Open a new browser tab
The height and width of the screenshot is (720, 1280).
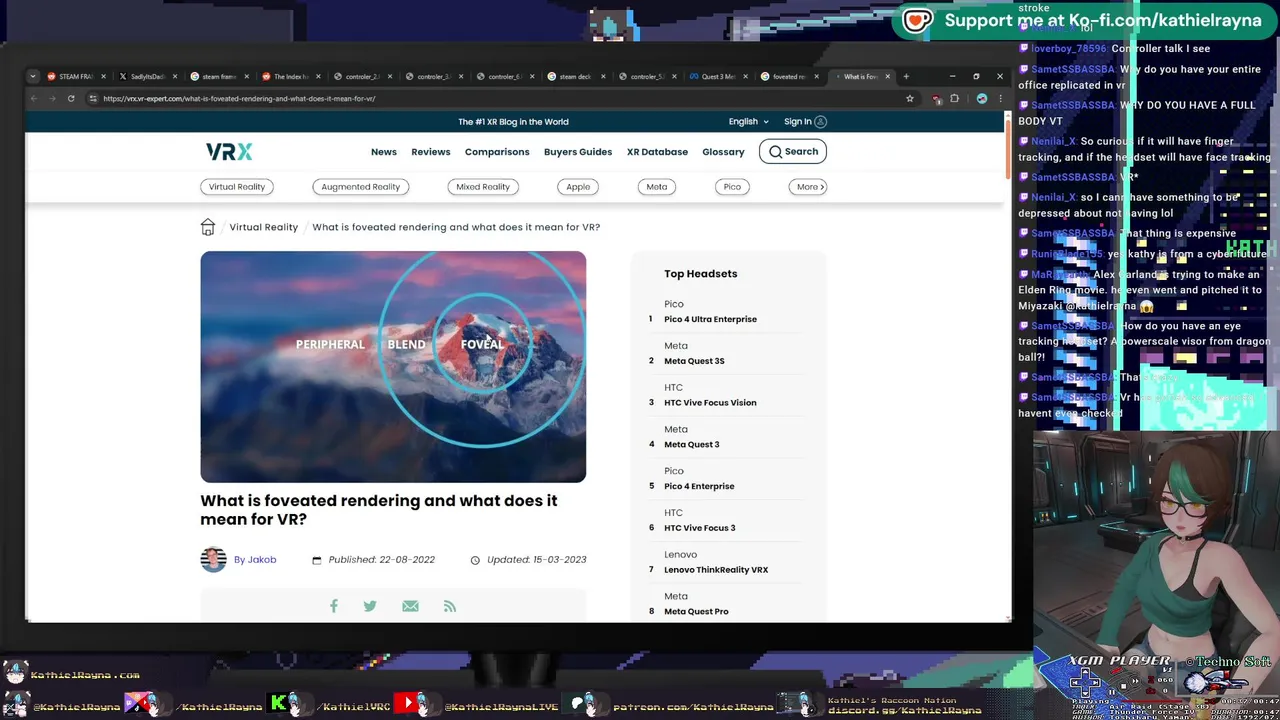pos(906,77)
